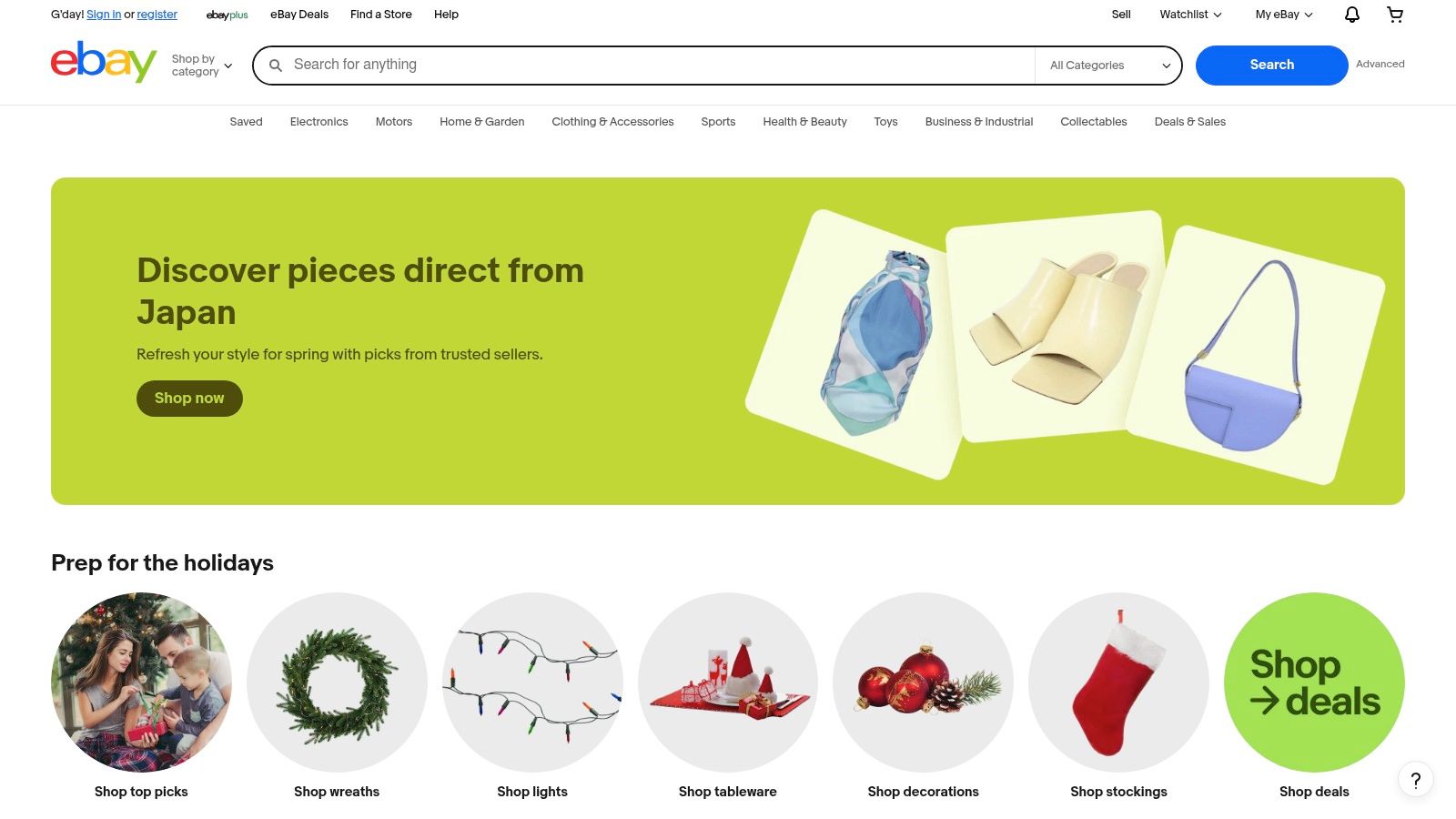Expand the Shop by category dropdown
1456x819 pixels.
pyautogui.click(x=202, y=66)
